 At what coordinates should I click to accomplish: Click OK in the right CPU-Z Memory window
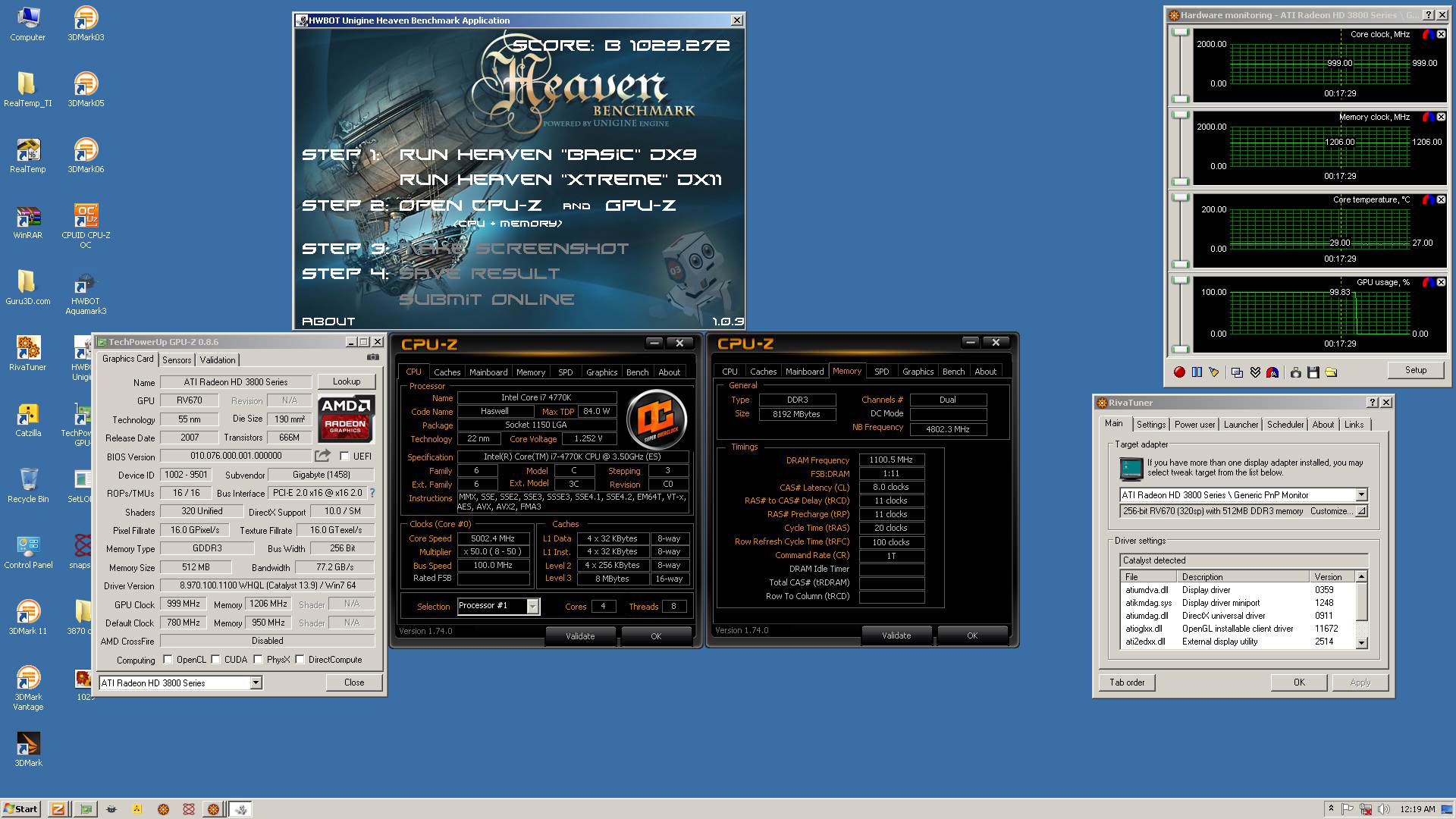click(x=972, y=635)
